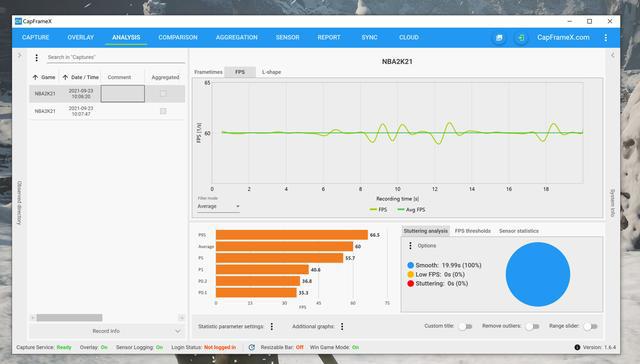
Task: Select the ANALYSIS tab
Action: click(x=126, y=38)
